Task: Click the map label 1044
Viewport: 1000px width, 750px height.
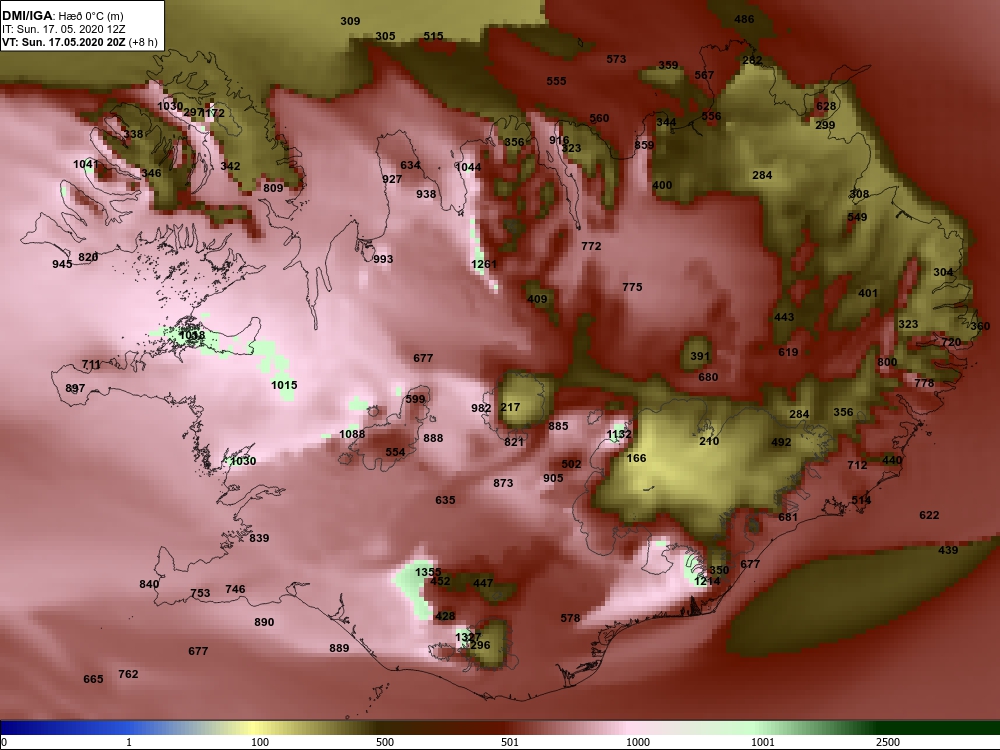Action: pos(469,167)
